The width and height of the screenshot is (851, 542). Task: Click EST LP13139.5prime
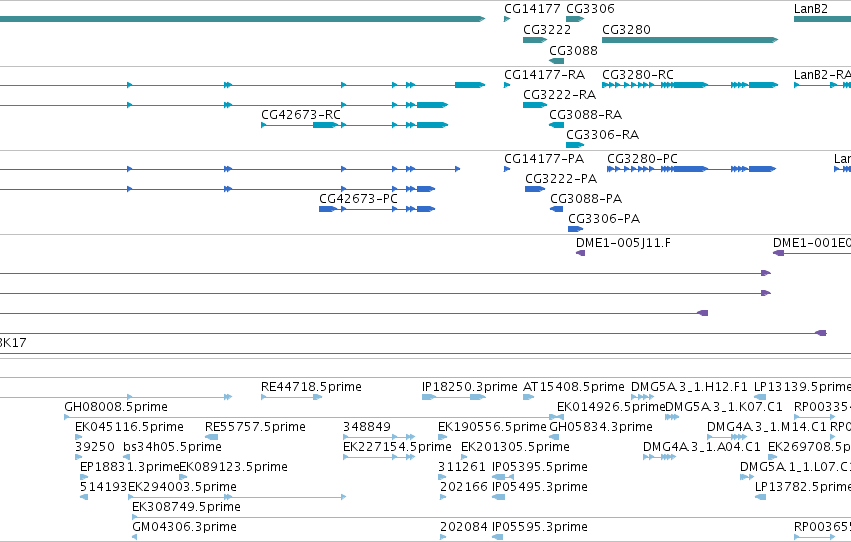802,387
